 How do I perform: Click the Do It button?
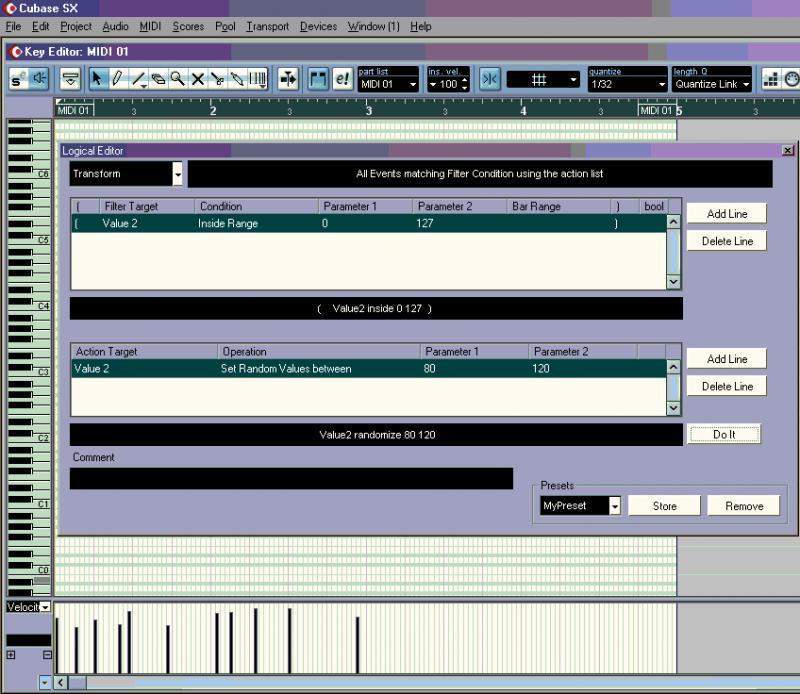click(x=724, y=434)
